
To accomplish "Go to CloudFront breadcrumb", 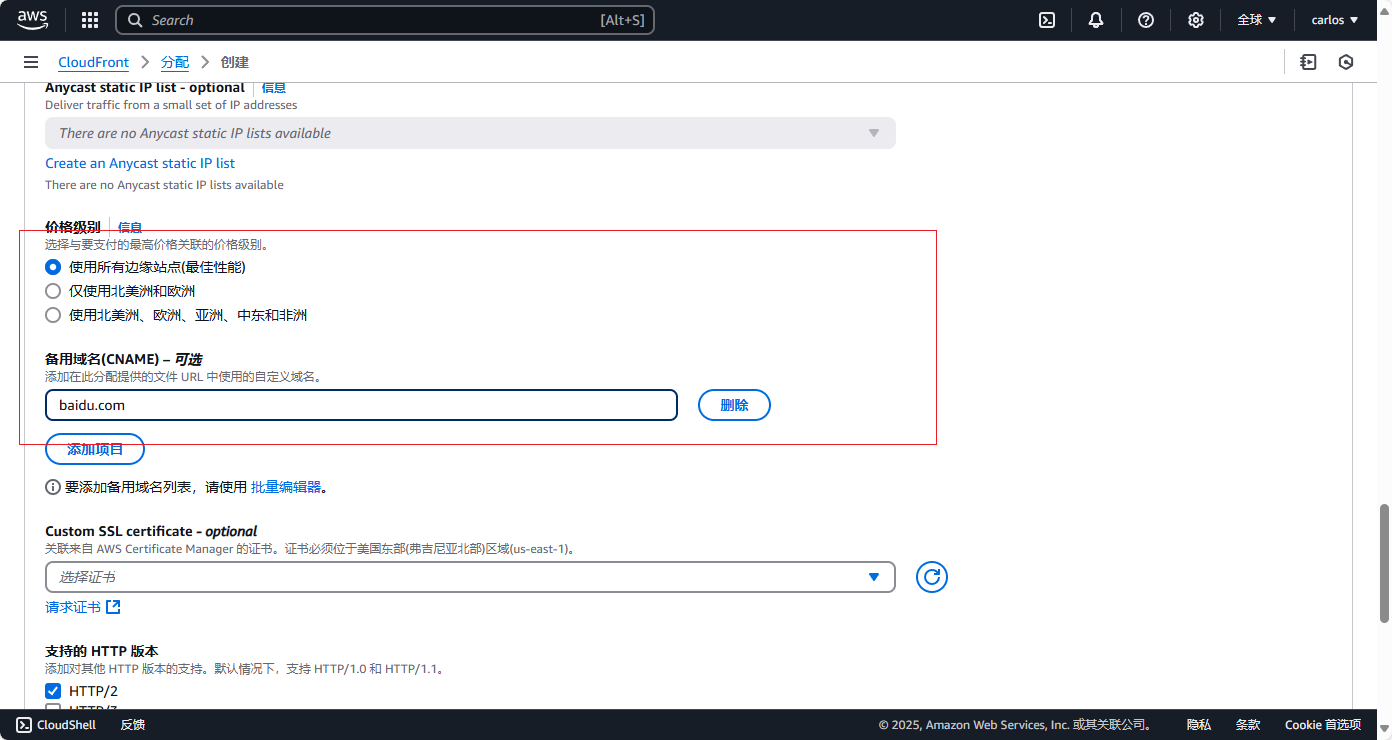I will [x=93, y=62].
